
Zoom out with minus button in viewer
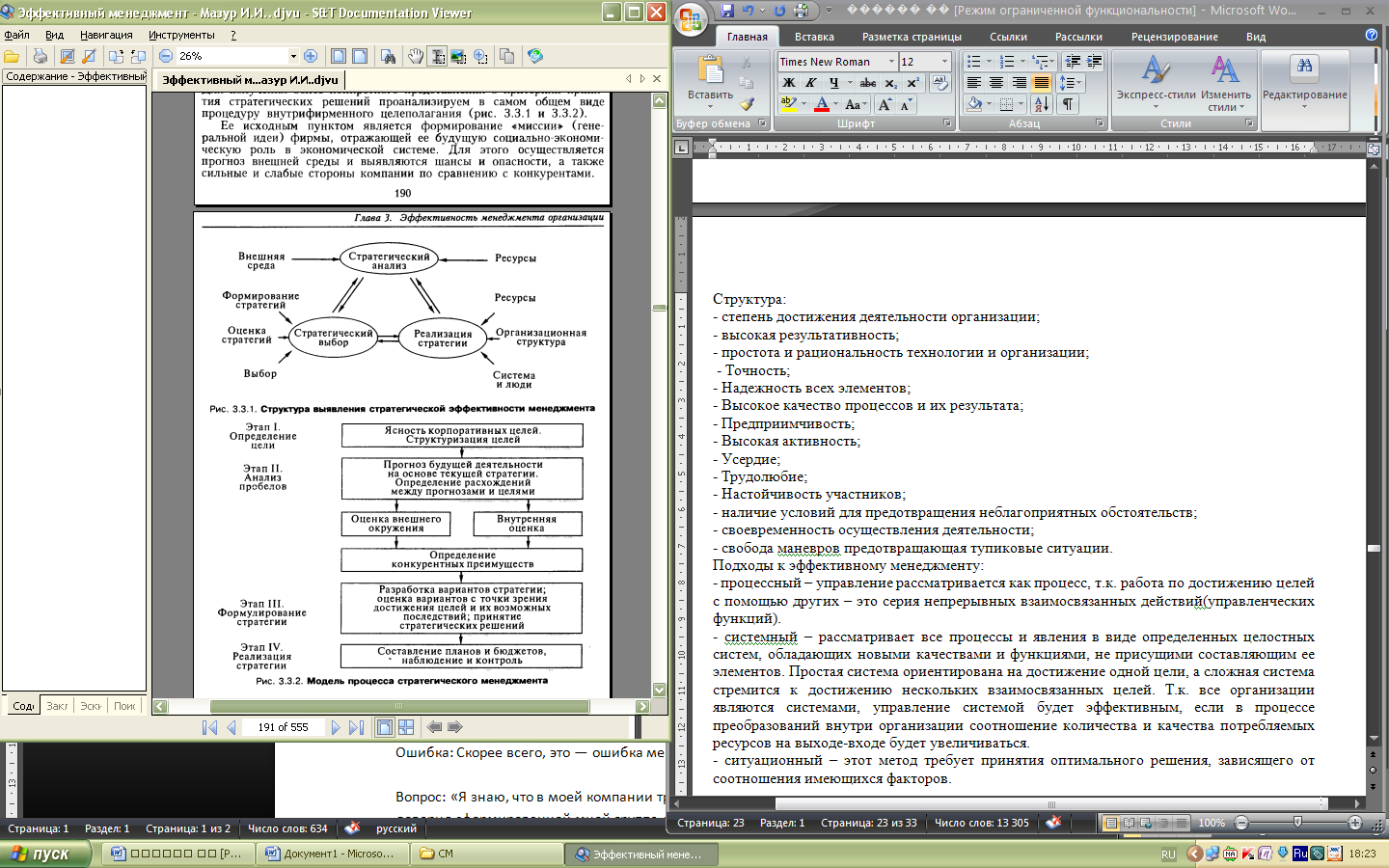(166, 56)
